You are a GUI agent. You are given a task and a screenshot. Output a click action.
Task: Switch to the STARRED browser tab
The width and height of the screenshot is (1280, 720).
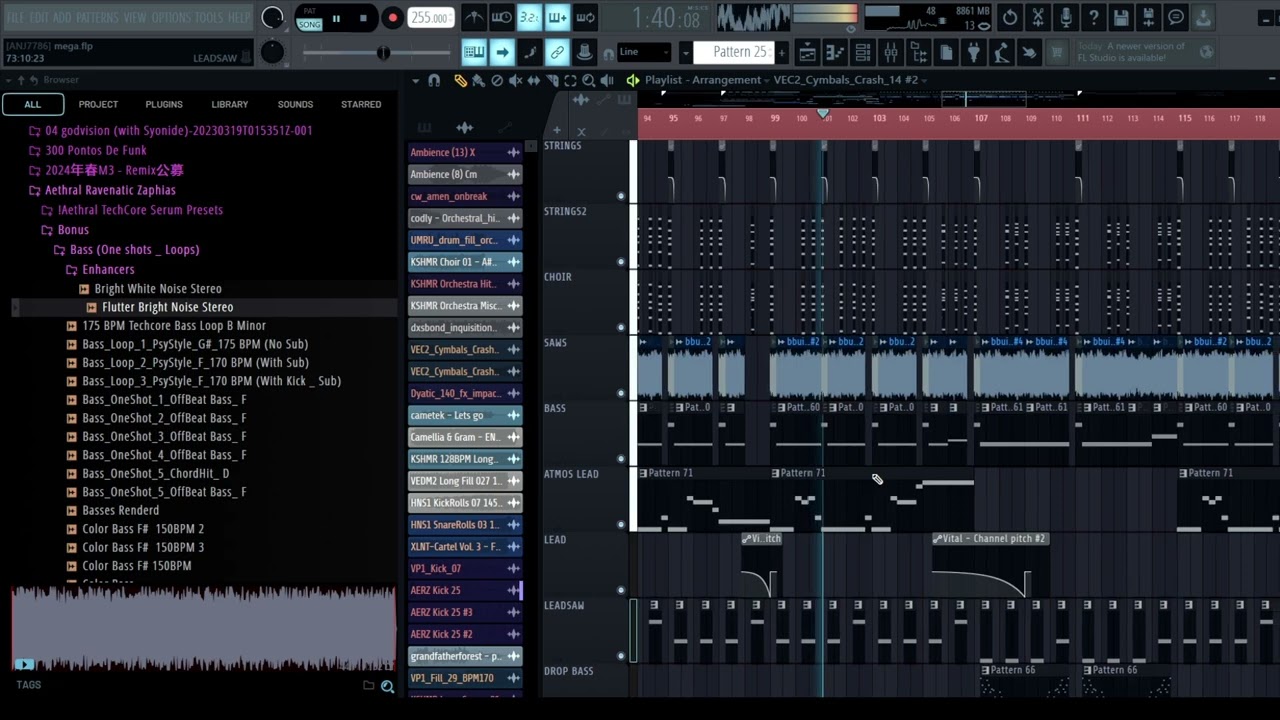point(361,104)
